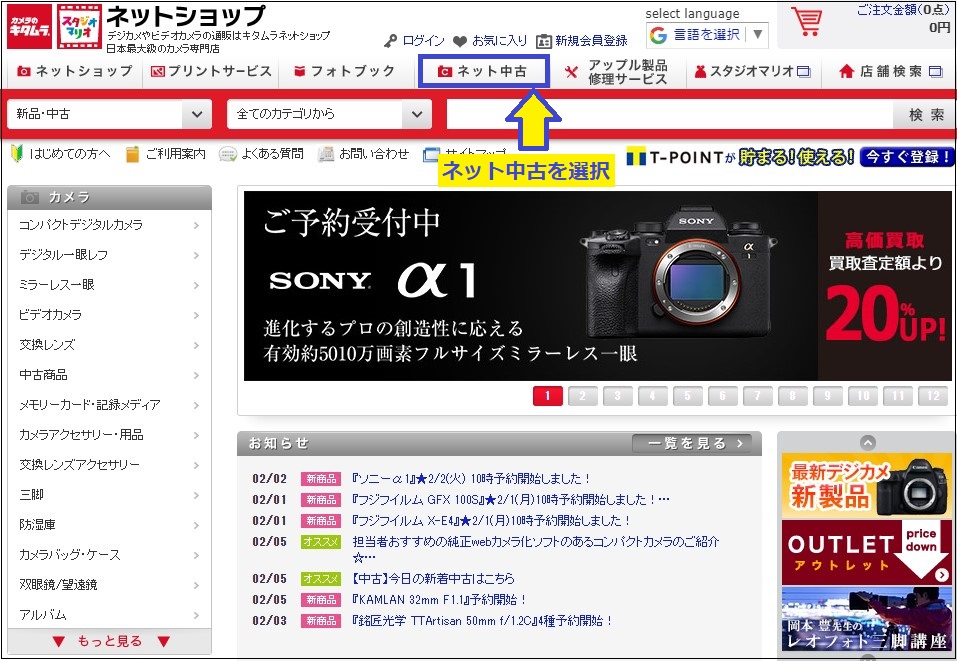
Task: Open the プリントサービス tab
Action: [x=211, y=71]
